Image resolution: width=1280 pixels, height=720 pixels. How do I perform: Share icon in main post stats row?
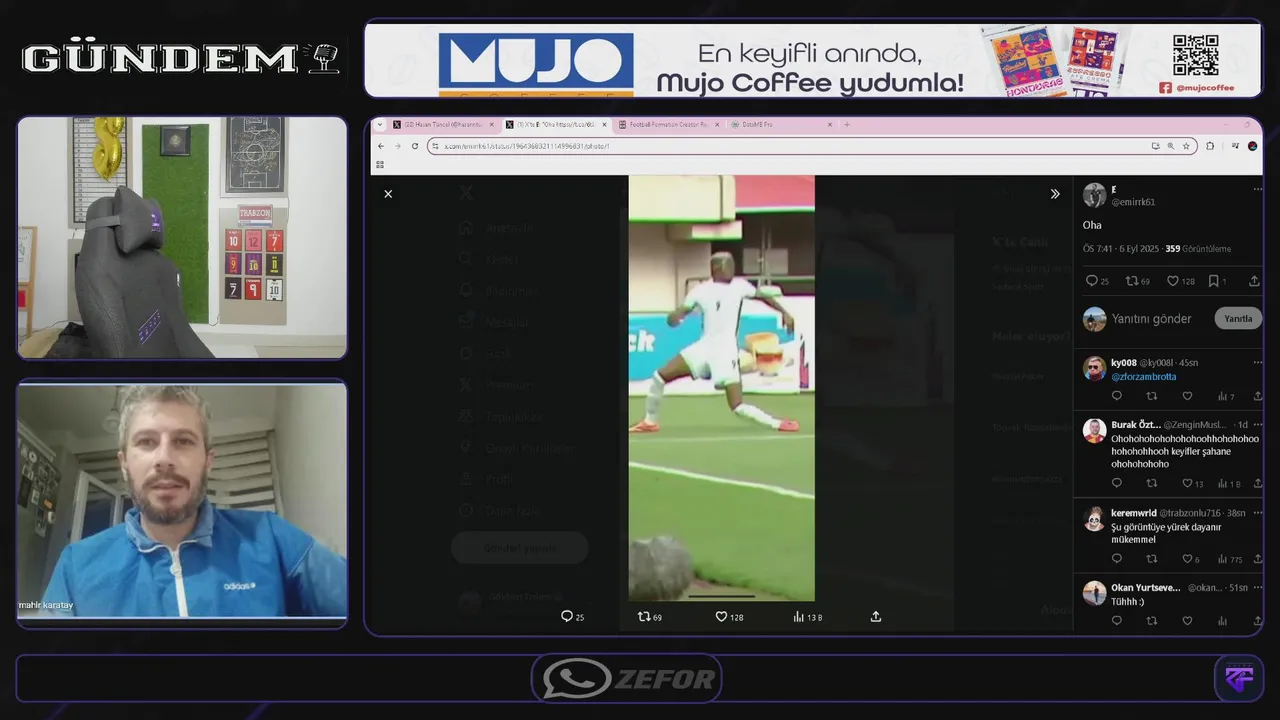(x=1255, y=281)
